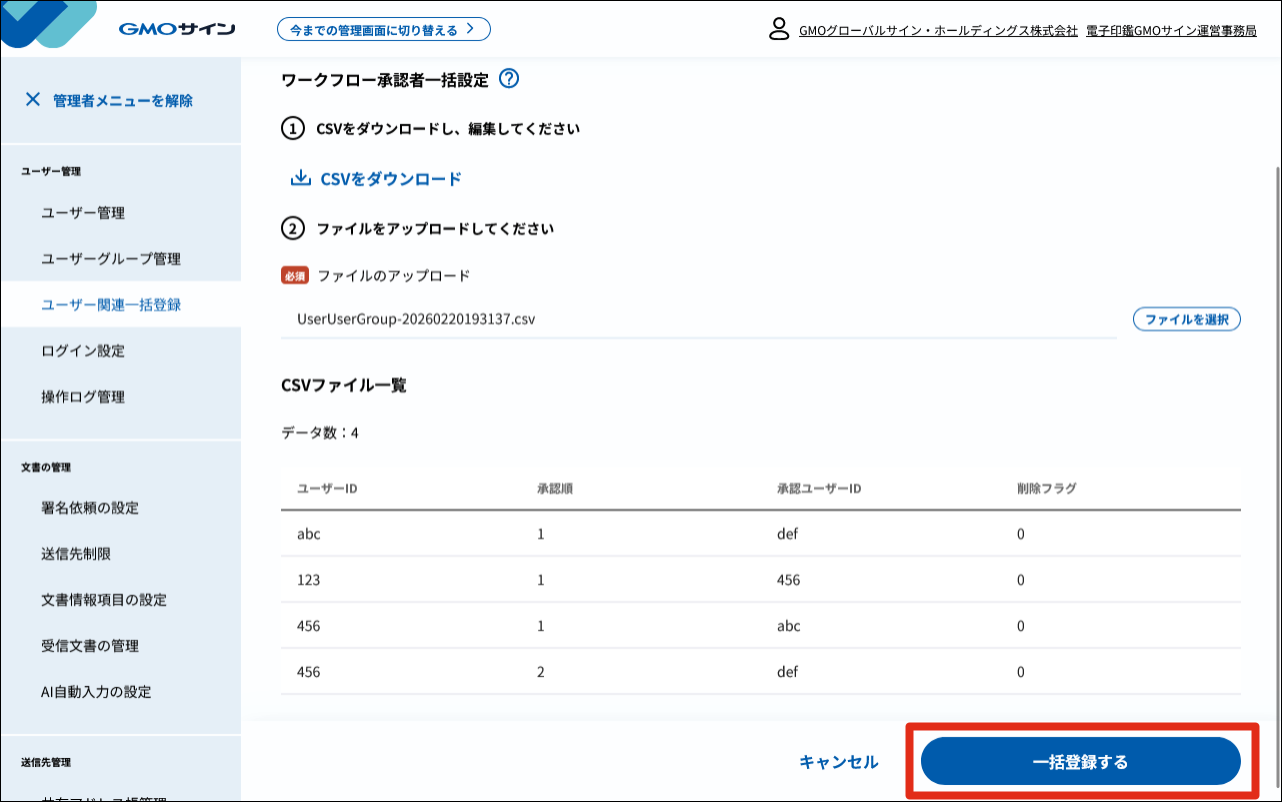This screenshot has width=1282, height=802.
Task: Open AI自動入力の設定 in the sidebar
Action: (x=96, y=692)
